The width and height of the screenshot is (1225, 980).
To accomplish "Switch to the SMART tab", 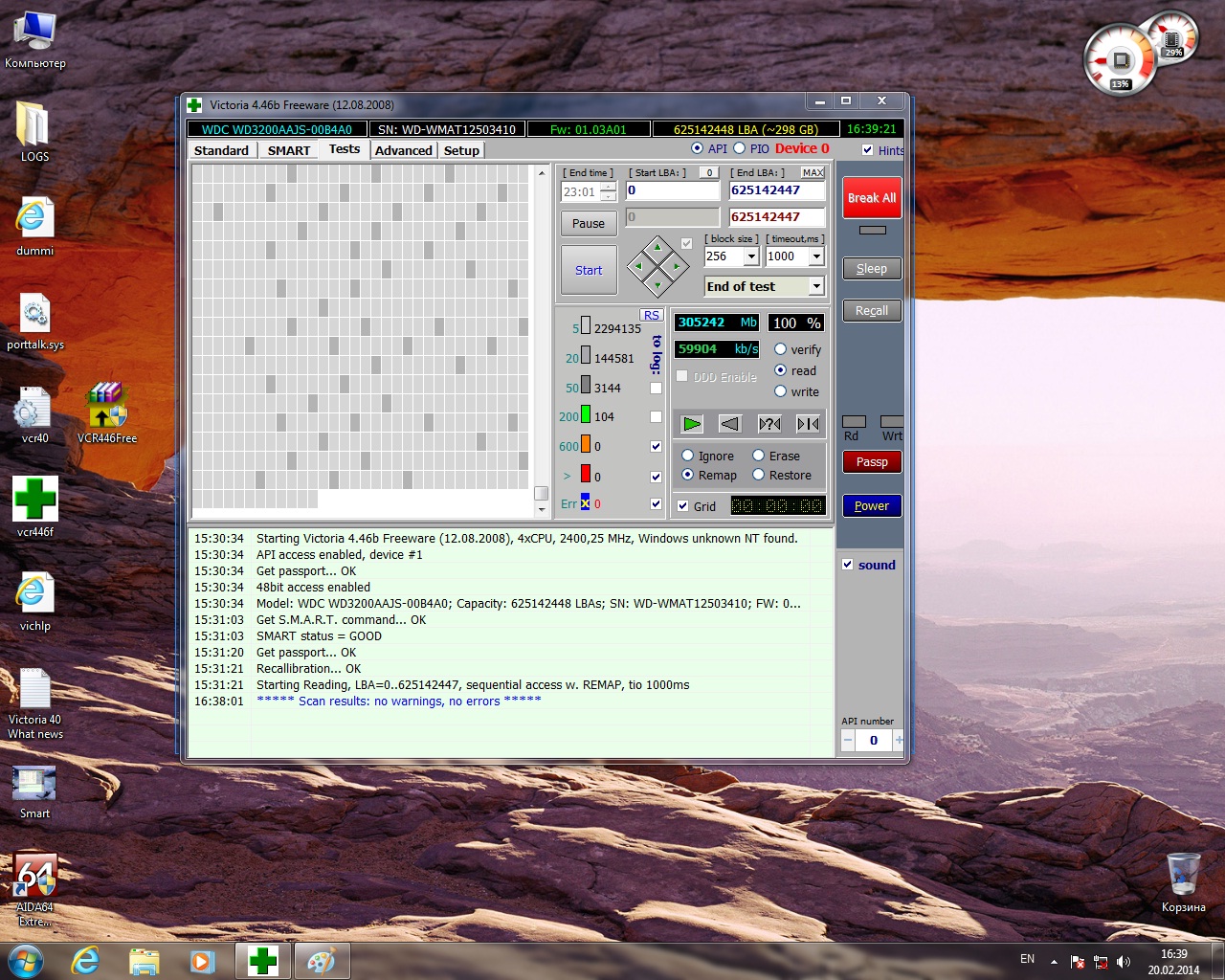I will tap(288, 150).
